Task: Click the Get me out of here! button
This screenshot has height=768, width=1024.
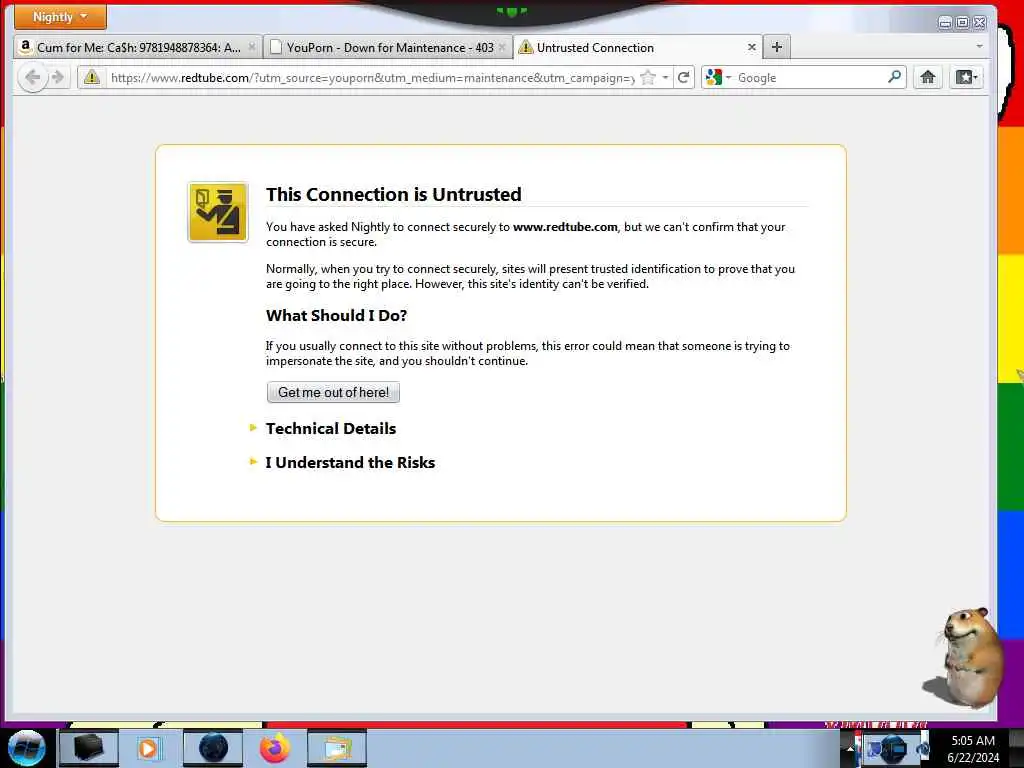Action: click(333, 392)
